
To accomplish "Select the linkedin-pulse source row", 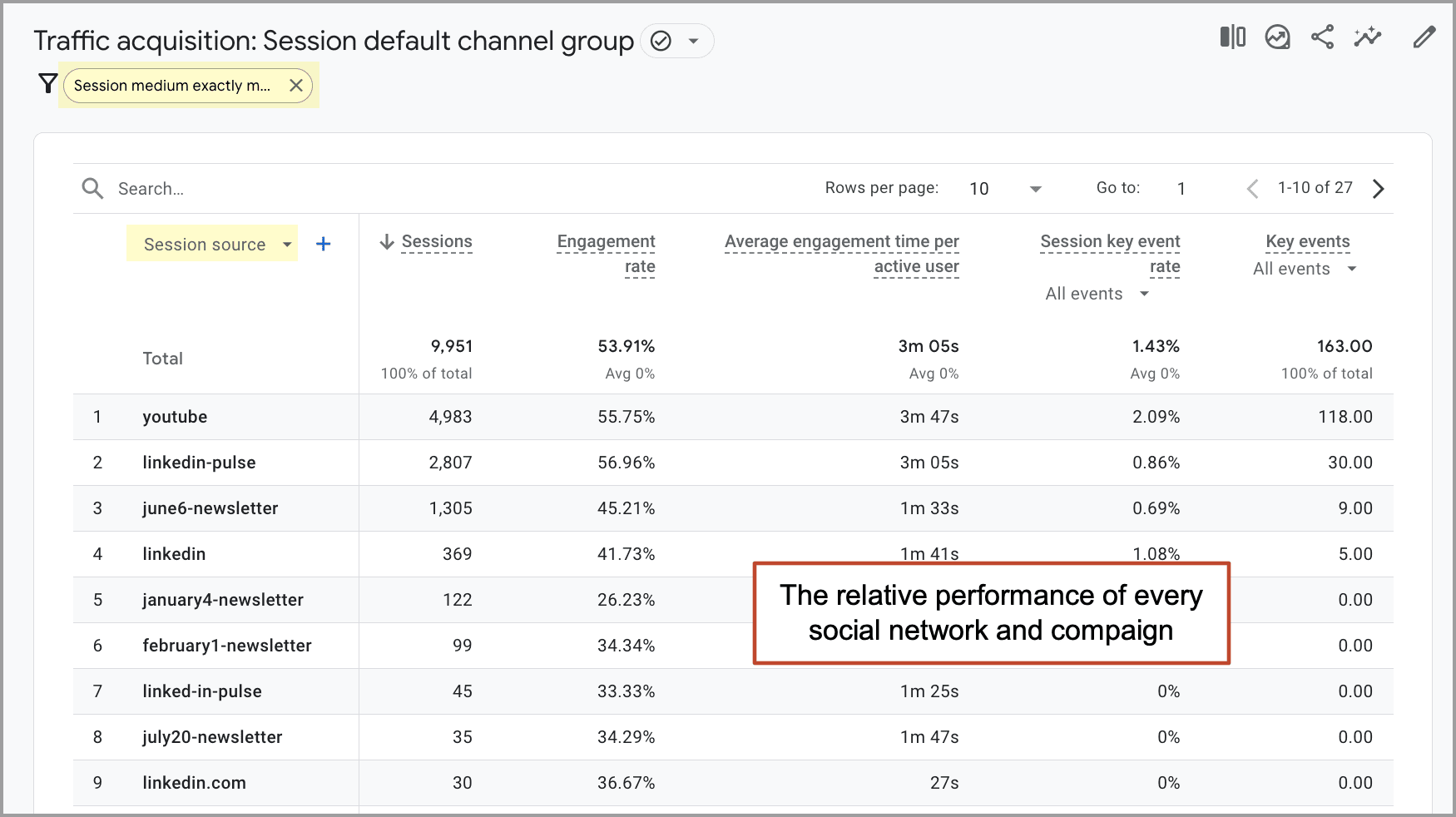I will 199,463.
